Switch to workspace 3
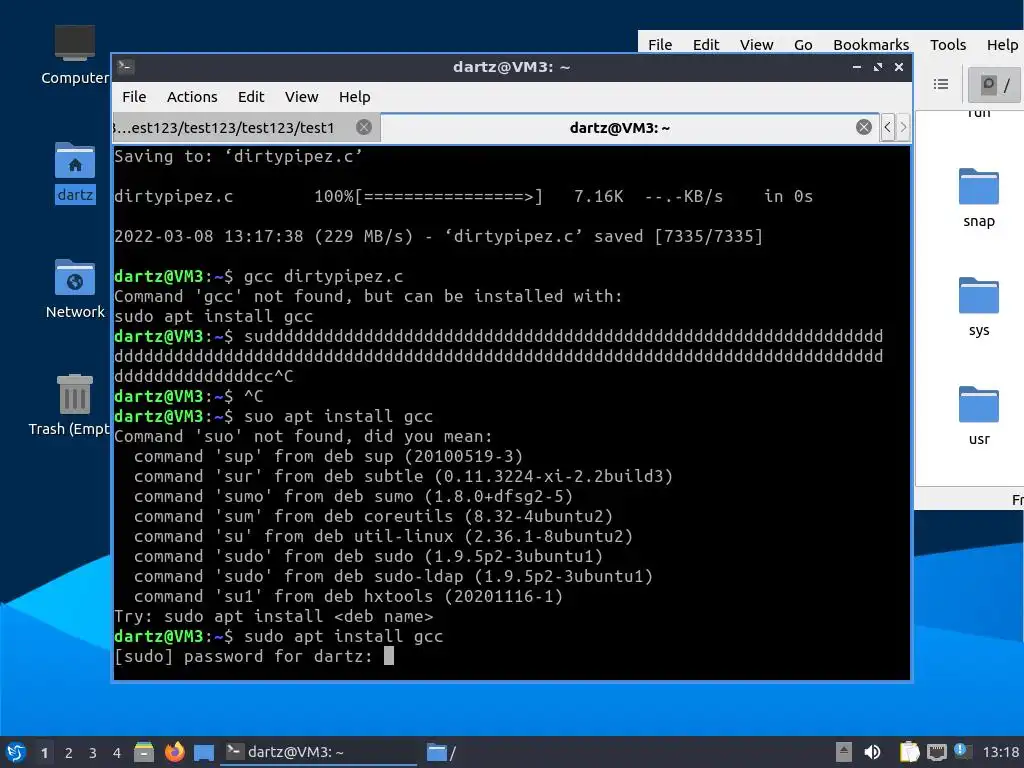 click(x=92, y=753)
